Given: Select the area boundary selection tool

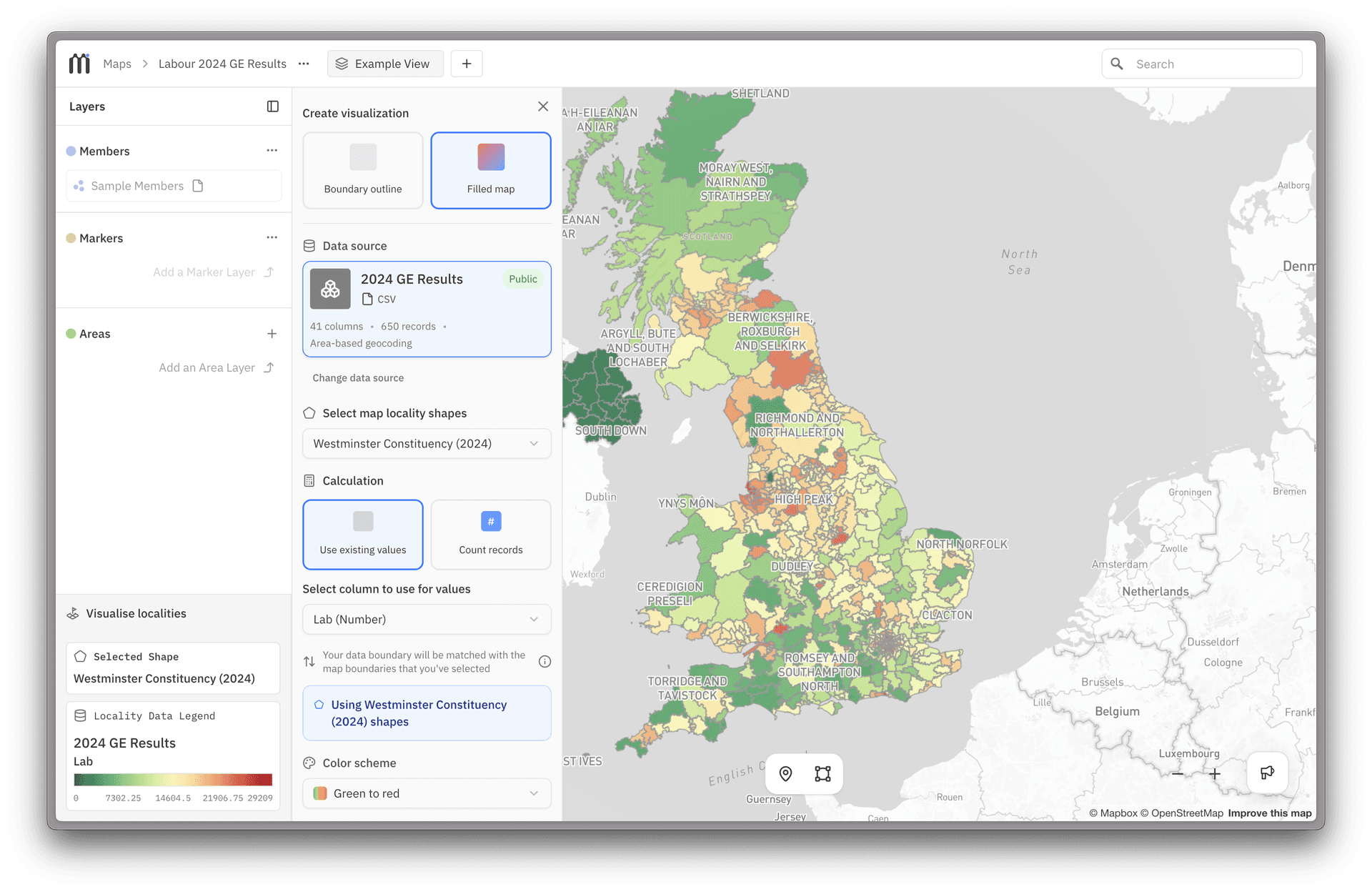Looking at the screenshot, I should pyautogui.click(x=822, y=773).
